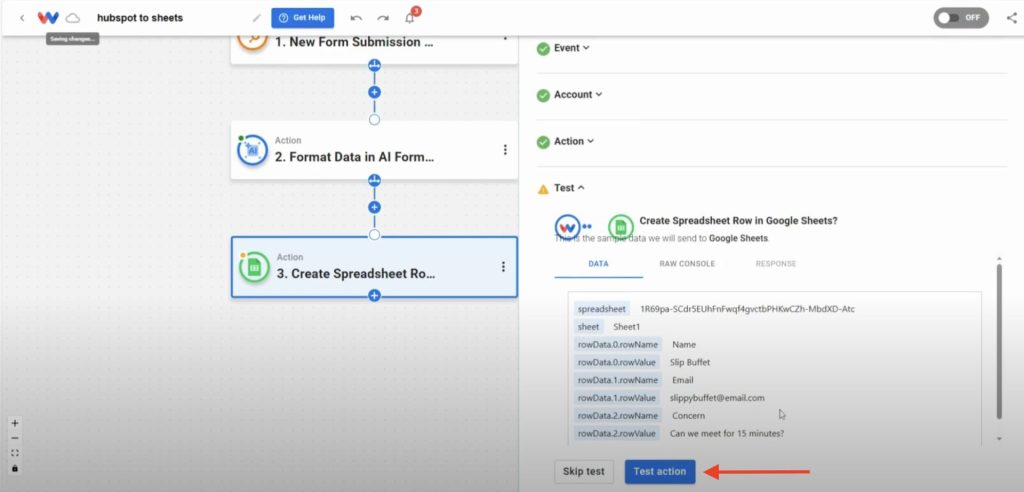Expand the Account section
This screenshot has width=1024, height=492.
[578, 95]
